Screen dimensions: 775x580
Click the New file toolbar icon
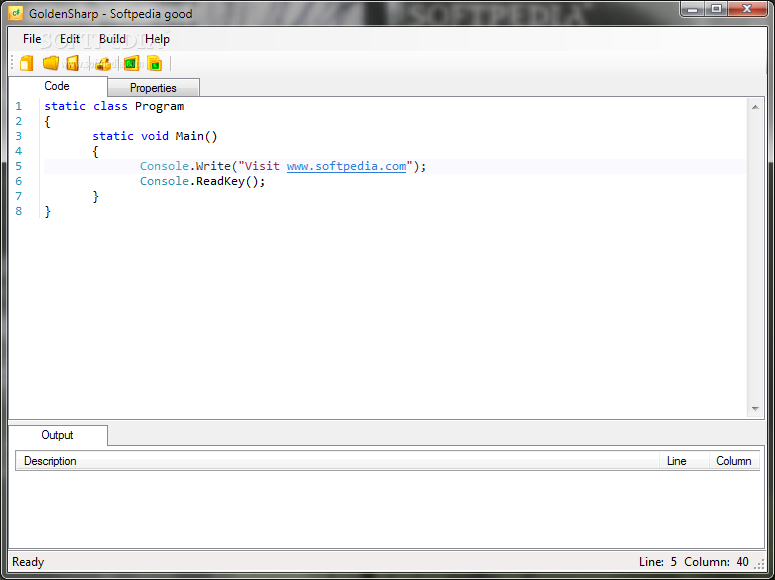click(x=27, y=63)
